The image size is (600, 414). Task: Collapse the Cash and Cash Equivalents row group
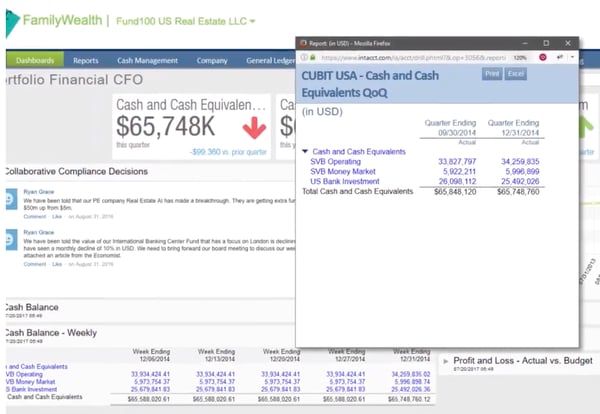pos(306,151)
